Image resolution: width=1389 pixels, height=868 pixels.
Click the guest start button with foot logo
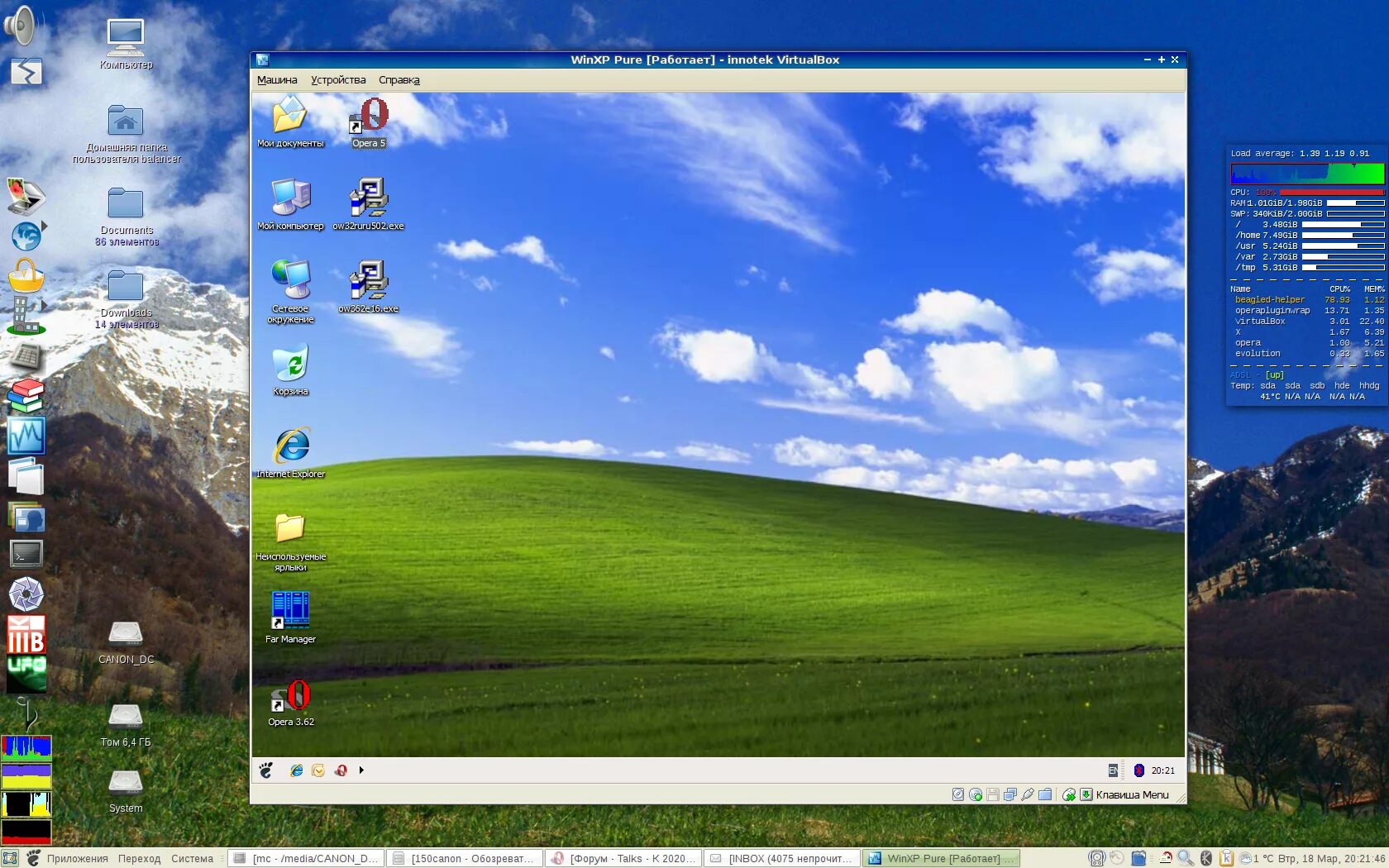[265, 770]
